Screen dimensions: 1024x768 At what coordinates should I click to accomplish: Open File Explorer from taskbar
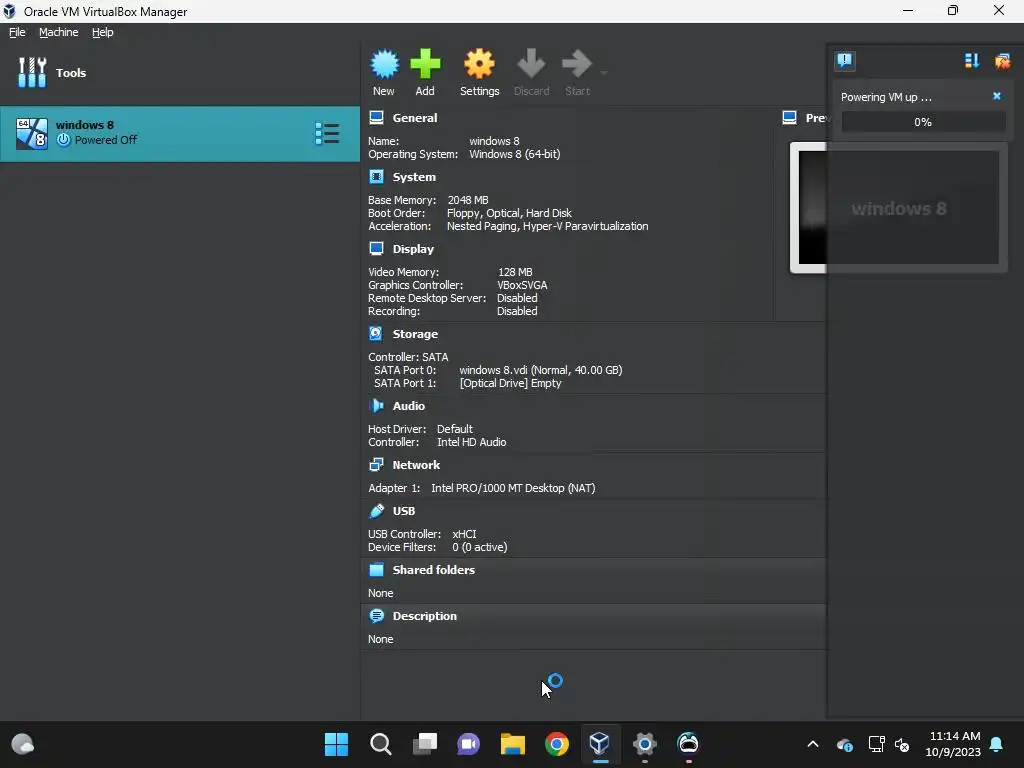(x=513, y=744)
